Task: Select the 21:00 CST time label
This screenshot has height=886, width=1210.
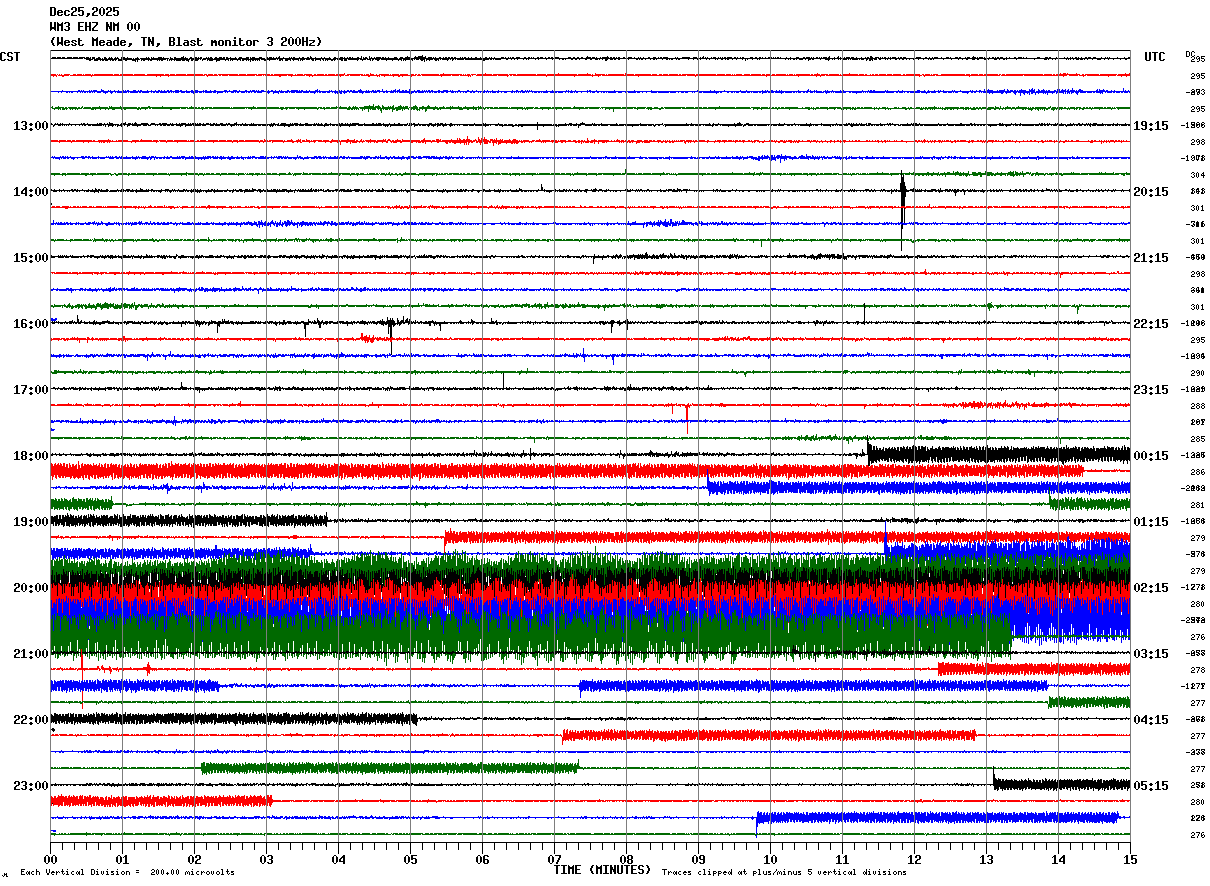Action: tap(31, 653)
